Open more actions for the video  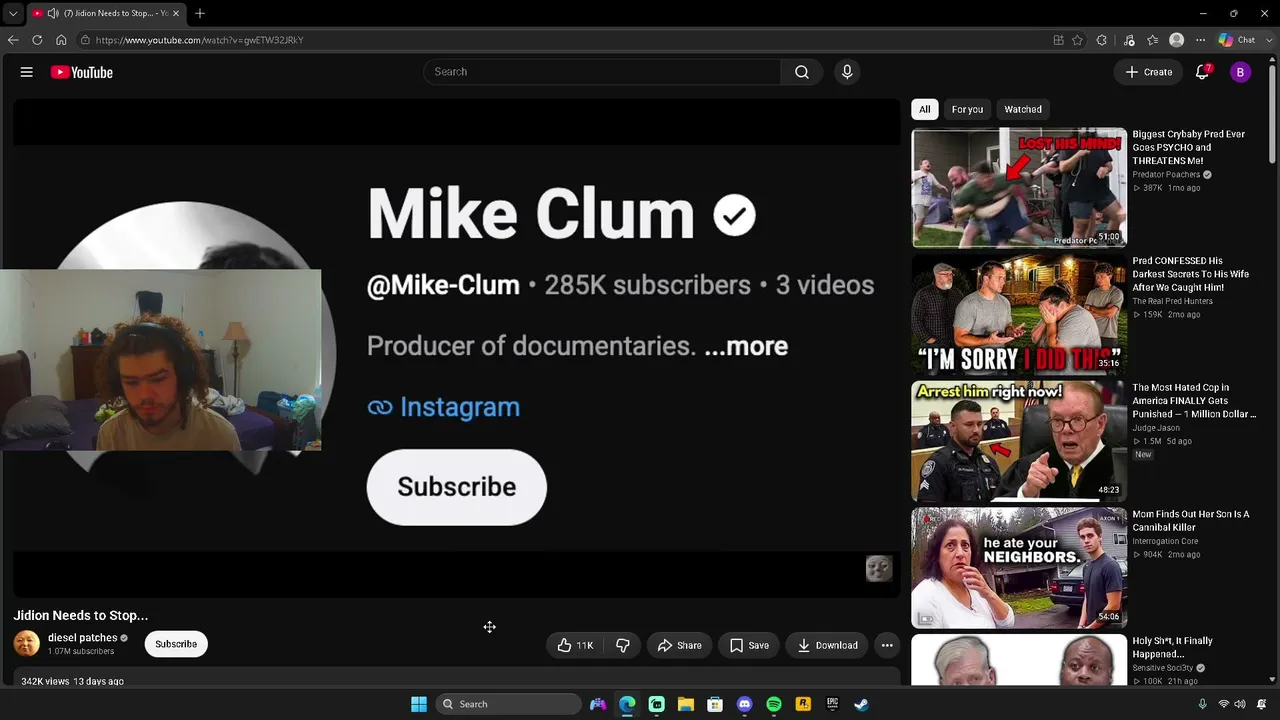pos(887,645)
